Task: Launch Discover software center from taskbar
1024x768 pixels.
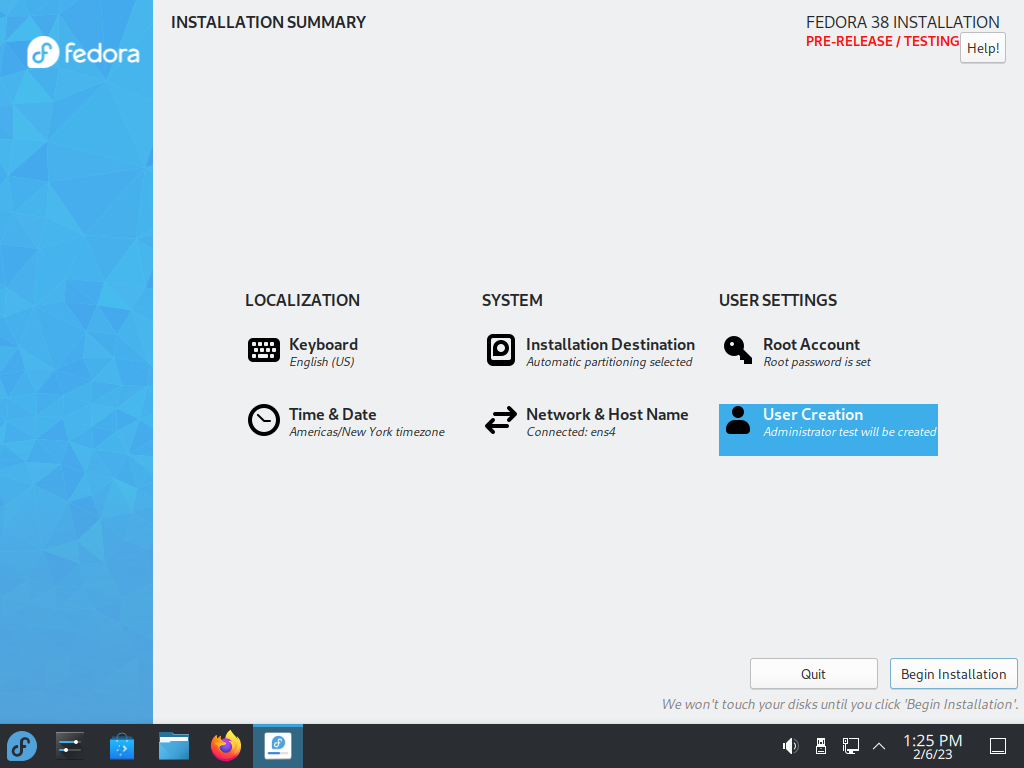Action: [122, 746]
